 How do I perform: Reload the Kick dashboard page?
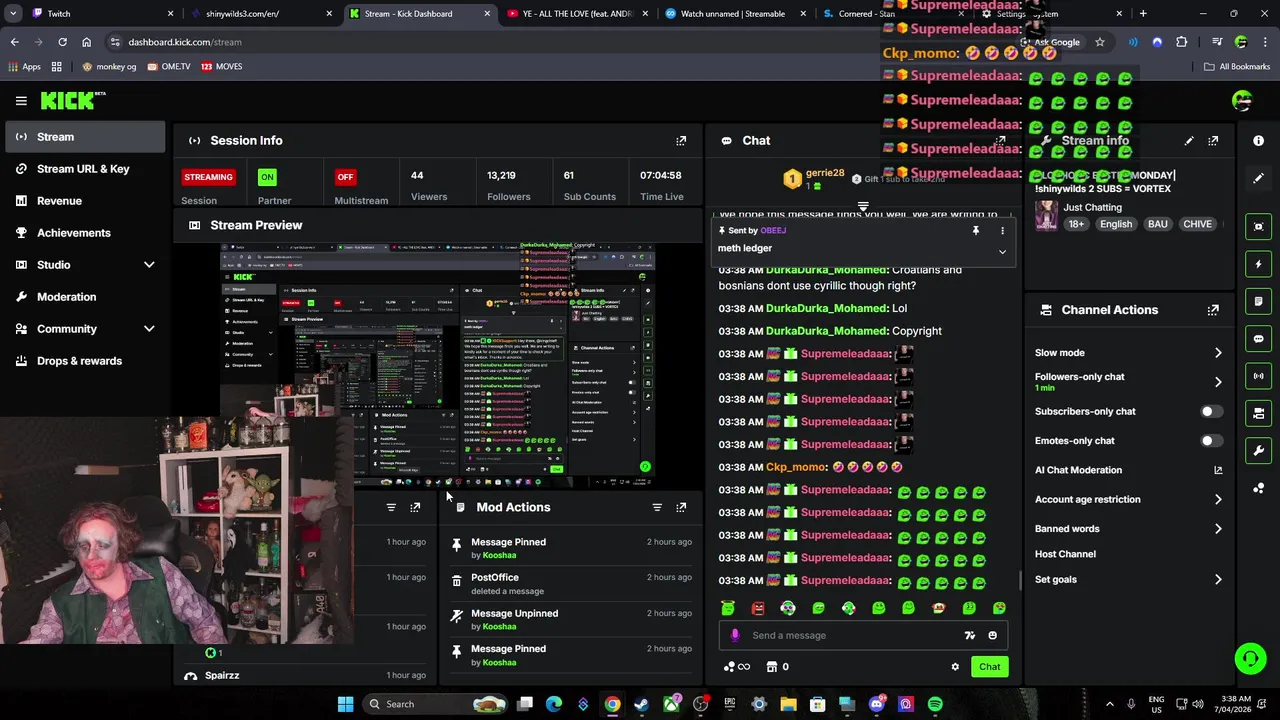[x=62, y=42]
